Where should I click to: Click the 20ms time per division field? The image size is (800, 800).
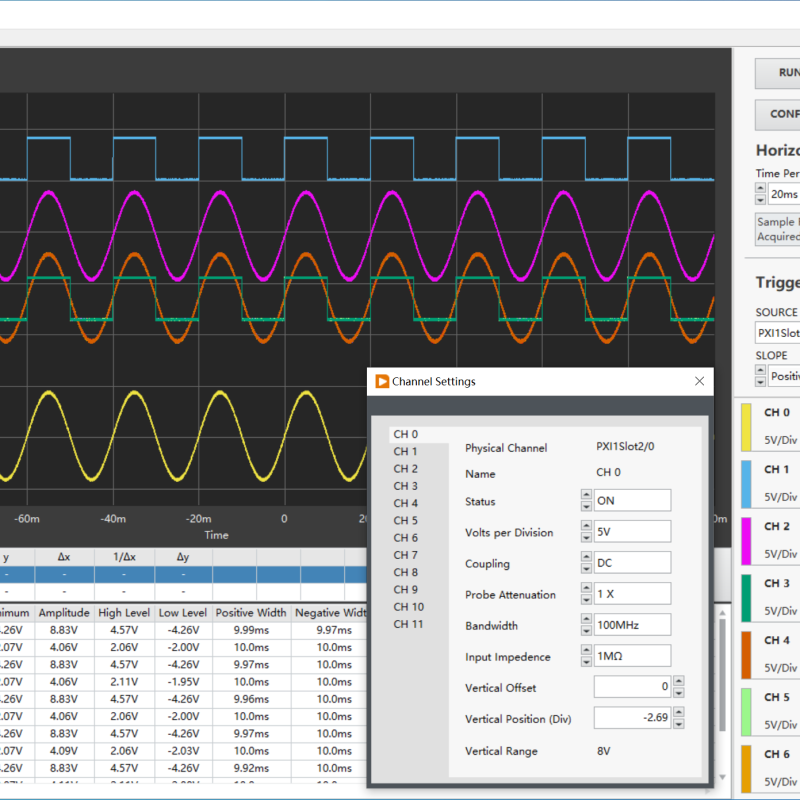[x=784, y=194]
